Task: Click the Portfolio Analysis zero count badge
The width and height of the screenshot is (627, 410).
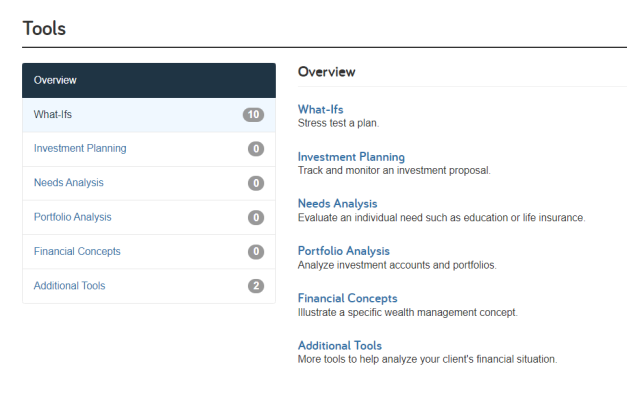Action: coord(256,217)
